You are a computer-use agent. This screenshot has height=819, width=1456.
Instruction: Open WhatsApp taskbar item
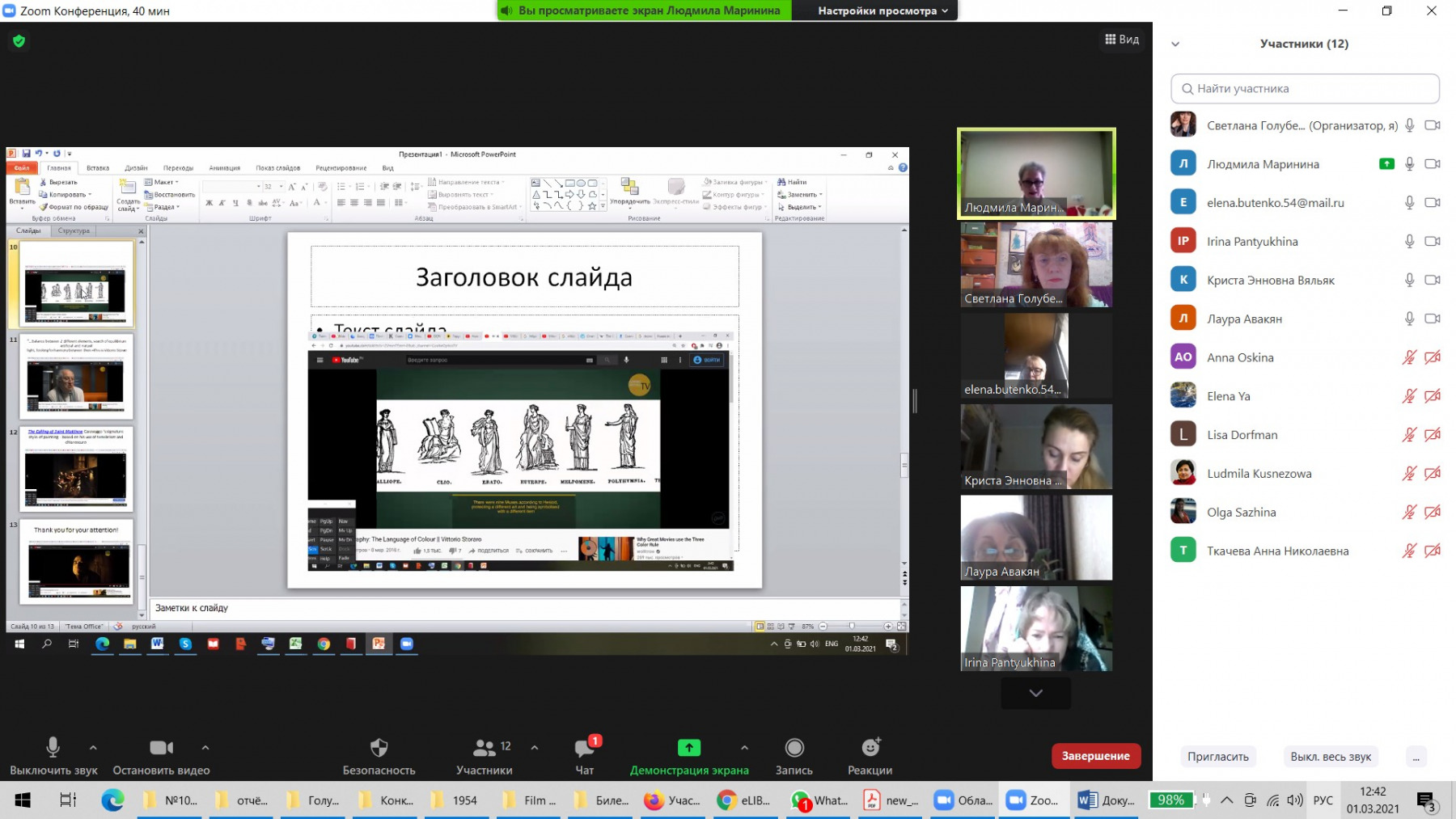819,800
